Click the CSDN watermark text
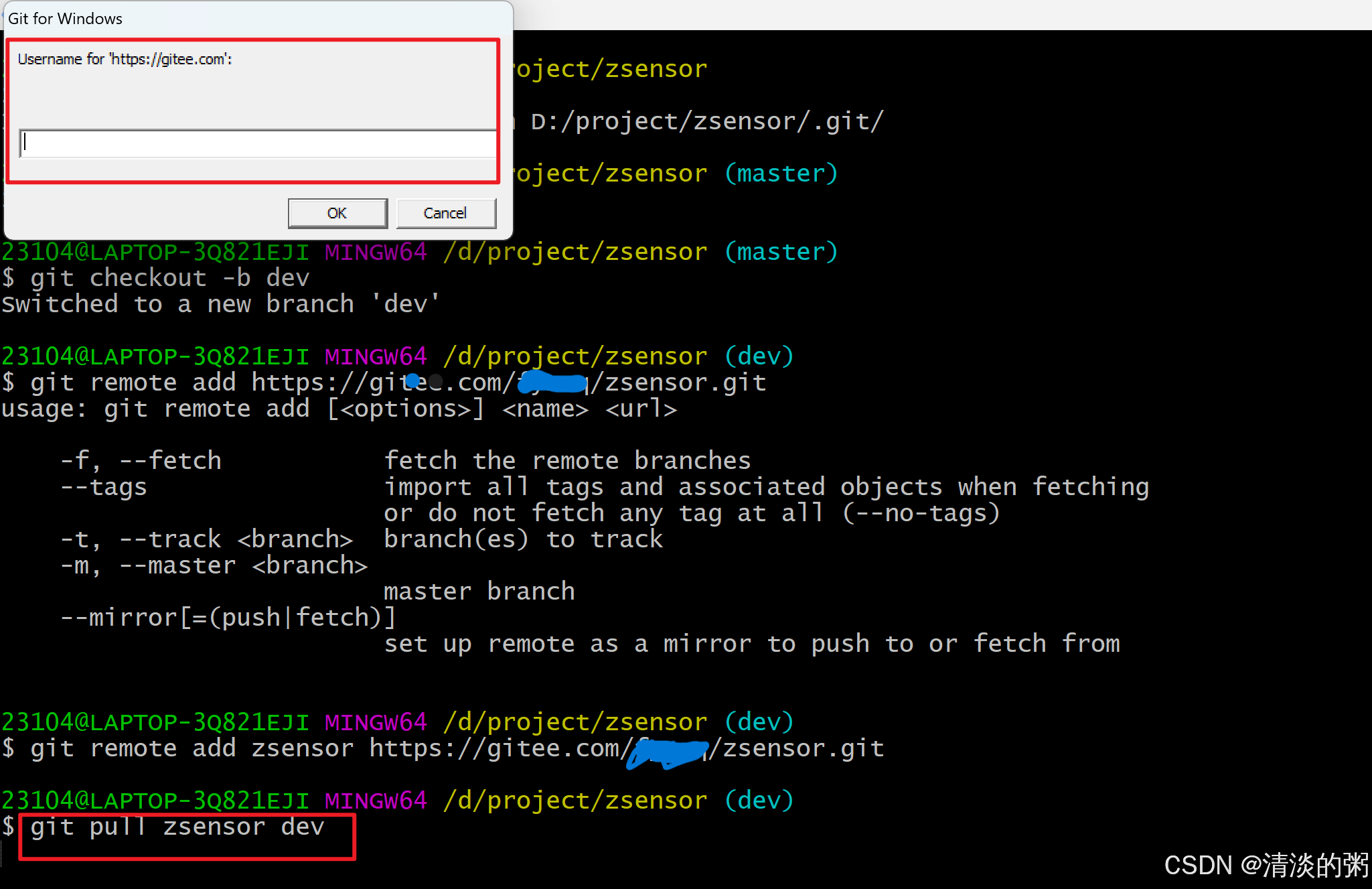 coord(1266,865)
